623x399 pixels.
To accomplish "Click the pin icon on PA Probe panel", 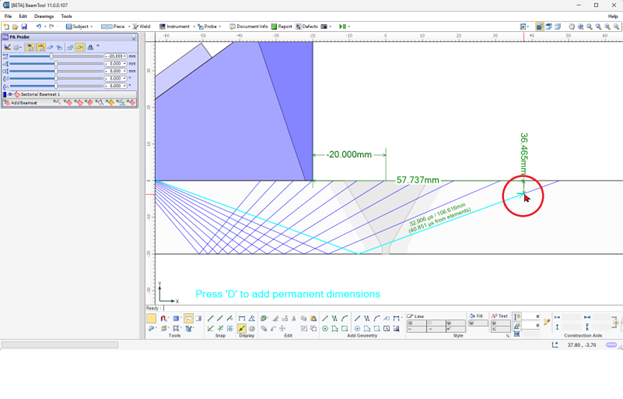I will 134,37.
